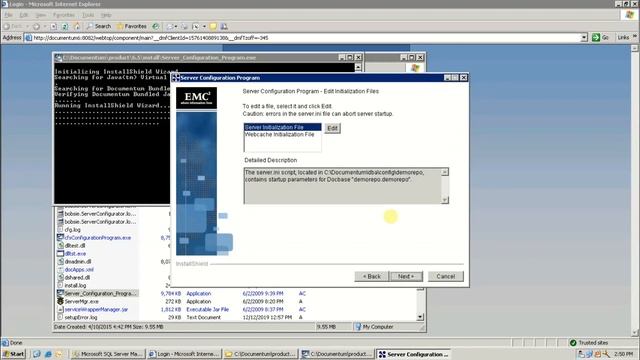This screenshot has height=360, width=640.
Task: Select cfsConfigurationProgram.exe in the file list
Action: 98,238
